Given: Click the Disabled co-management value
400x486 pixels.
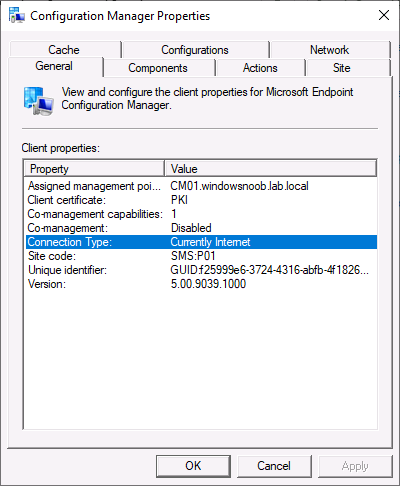Looking at the screenshot, I should pos(191,228).
